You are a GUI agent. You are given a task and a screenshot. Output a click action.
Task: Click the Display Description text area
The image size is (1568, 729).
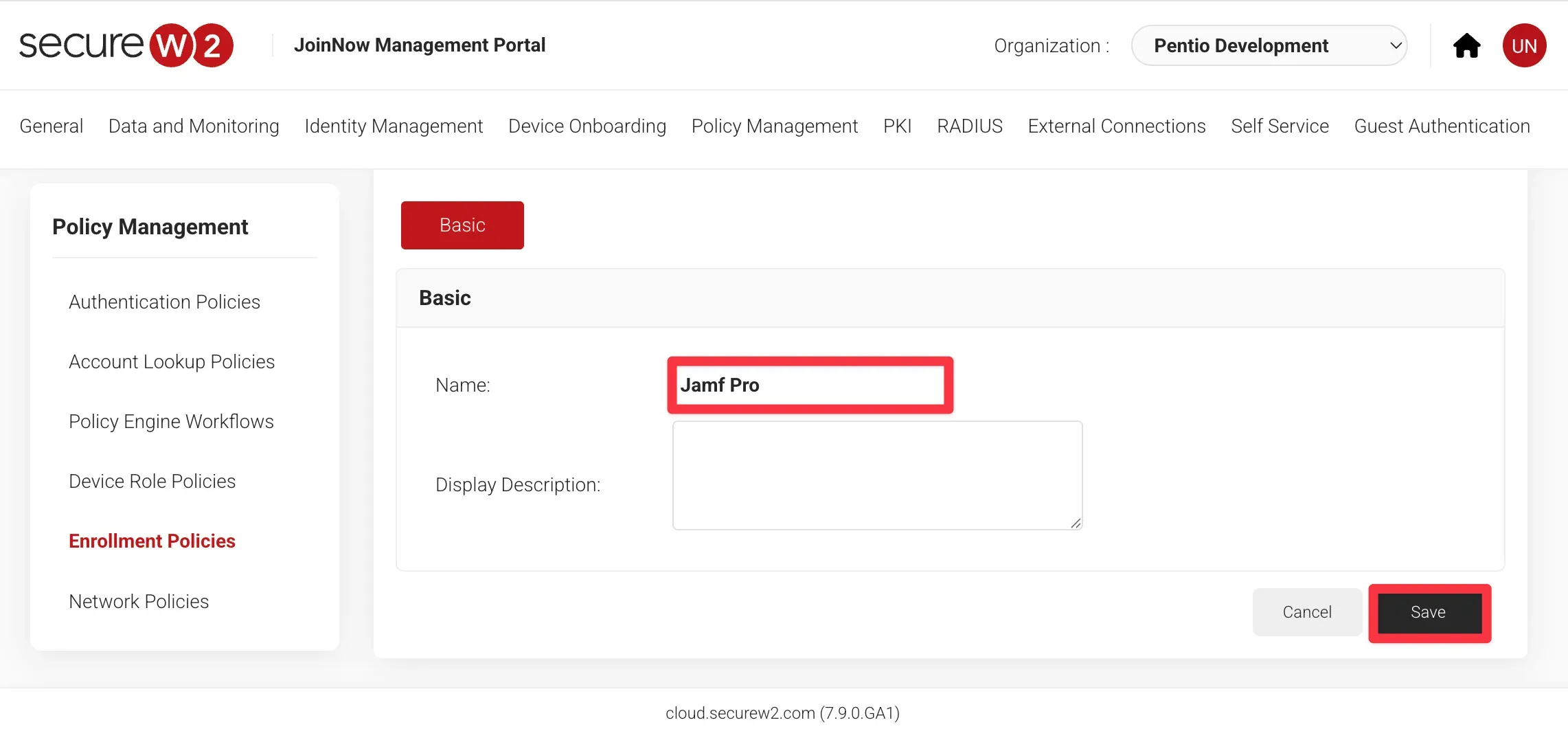[877, 475]
